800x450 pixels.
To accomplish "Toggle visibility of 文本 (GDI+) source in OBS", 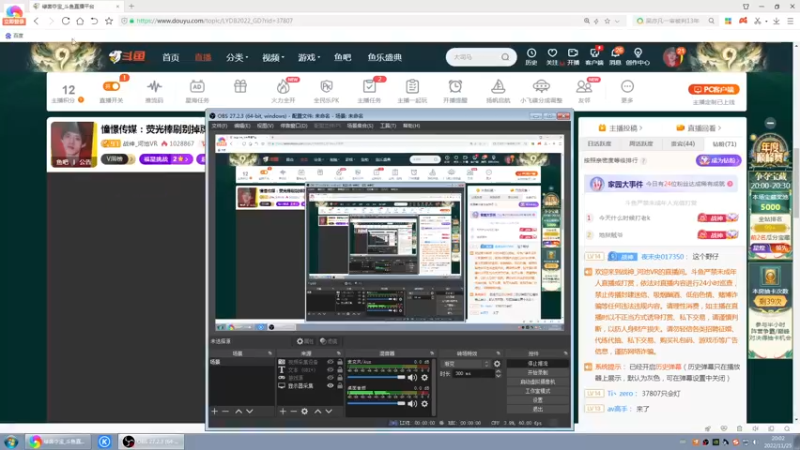I will 330,370.
